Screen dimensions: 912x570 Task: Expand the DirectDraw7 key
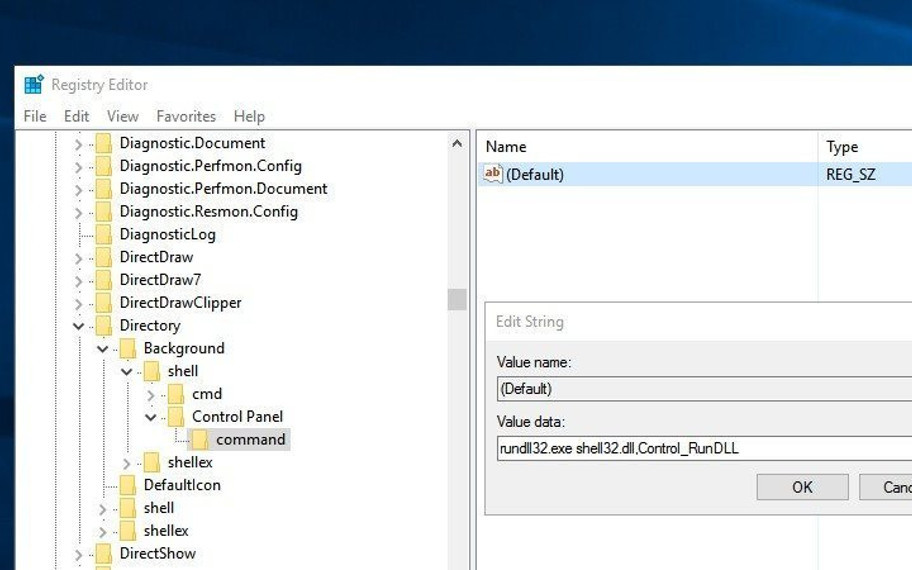(x=79, y=280)
